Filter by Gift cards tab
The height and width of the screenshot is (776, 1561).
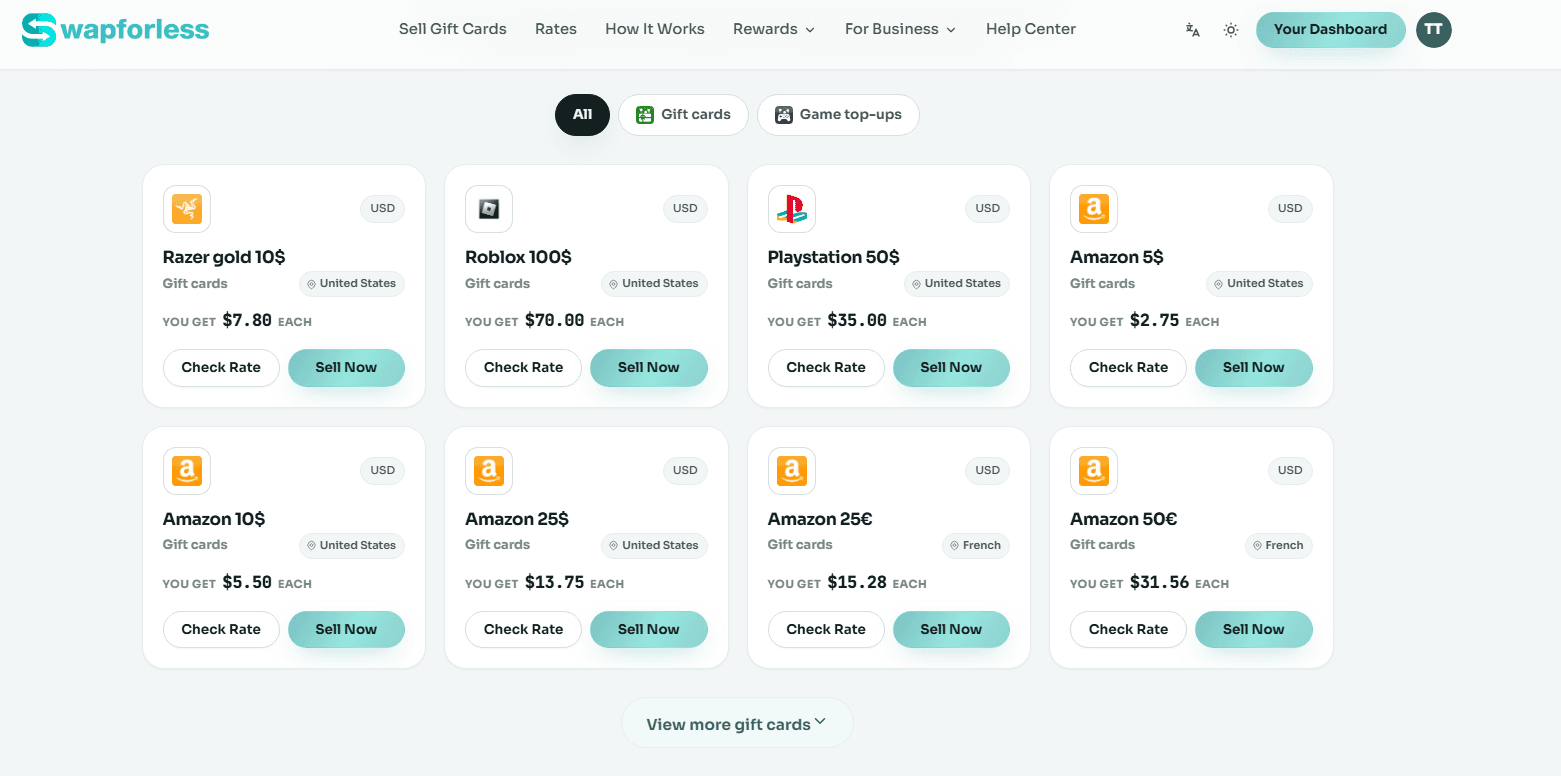(x=683, y=115)
